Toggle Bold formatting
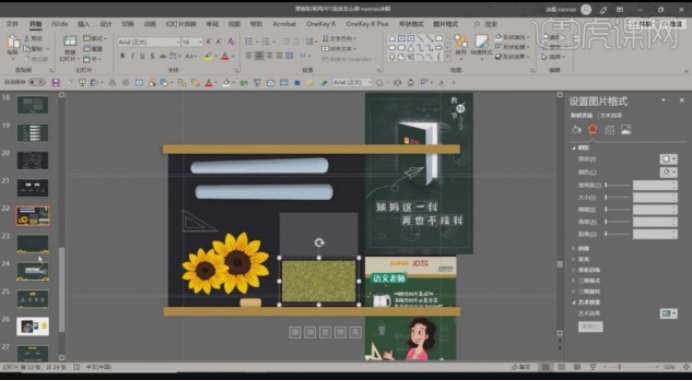This screenshot has width=692, height=381. click(122, 56)
